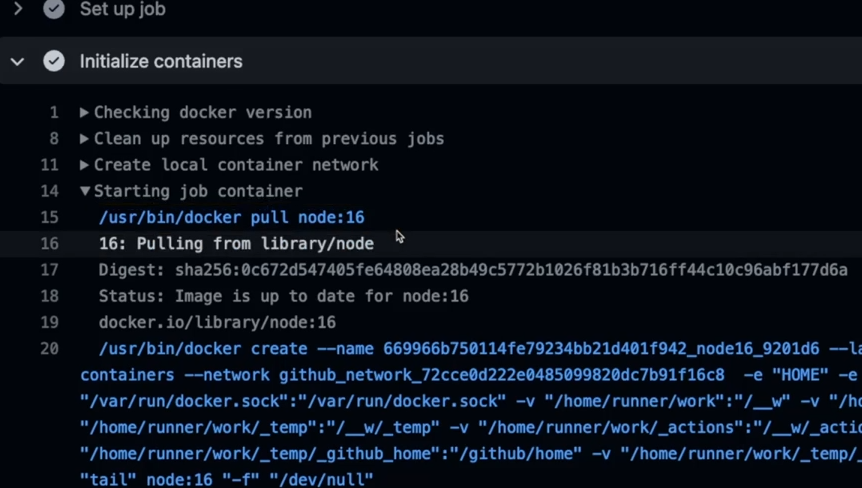Click line number 17 in the log
Image resolution: width=862 pixels, height=488 pixels.
(50, 270)
